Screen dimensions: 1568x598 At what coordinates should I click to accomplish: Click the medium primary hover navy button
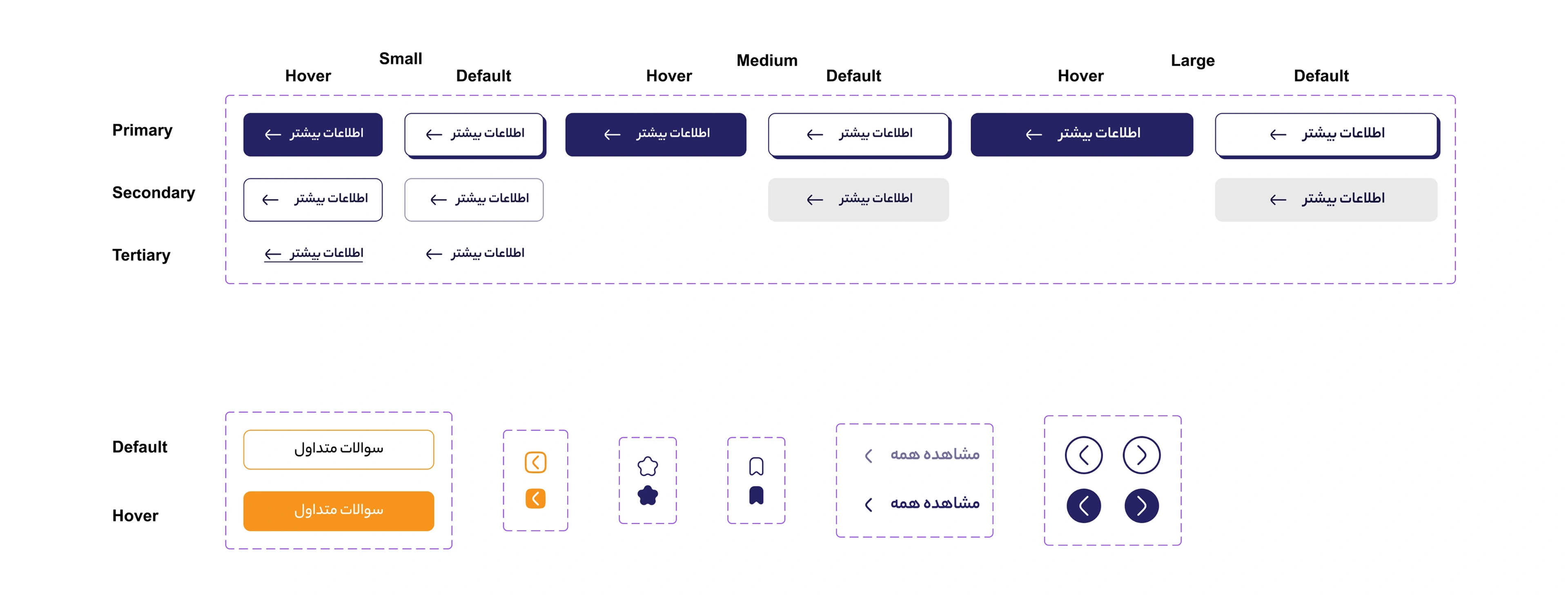(655, 134)
